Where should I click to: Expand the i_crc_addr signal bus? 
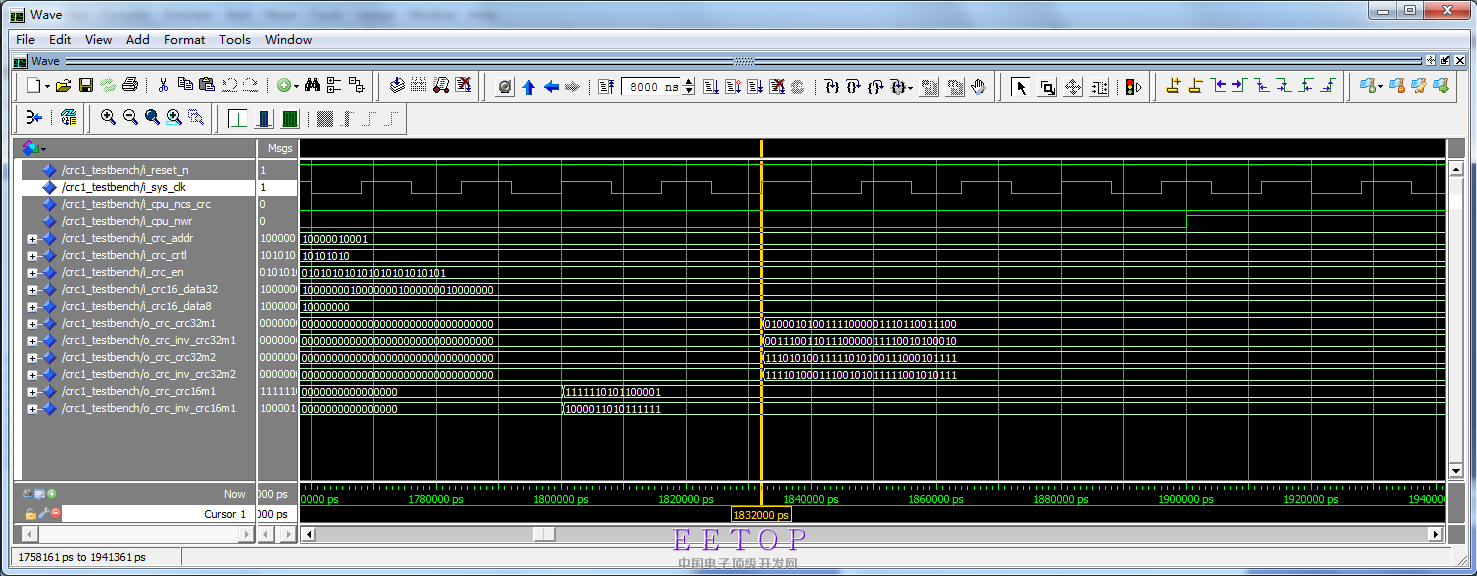[32, 239]
